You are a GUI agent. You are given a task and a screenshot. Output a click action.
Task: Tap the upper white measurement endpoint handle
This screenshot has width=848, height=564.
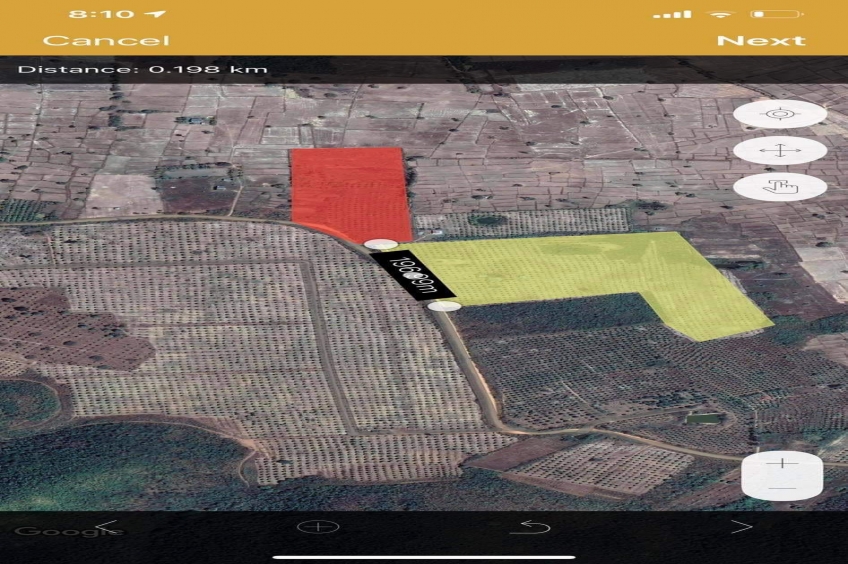(380, 244)
